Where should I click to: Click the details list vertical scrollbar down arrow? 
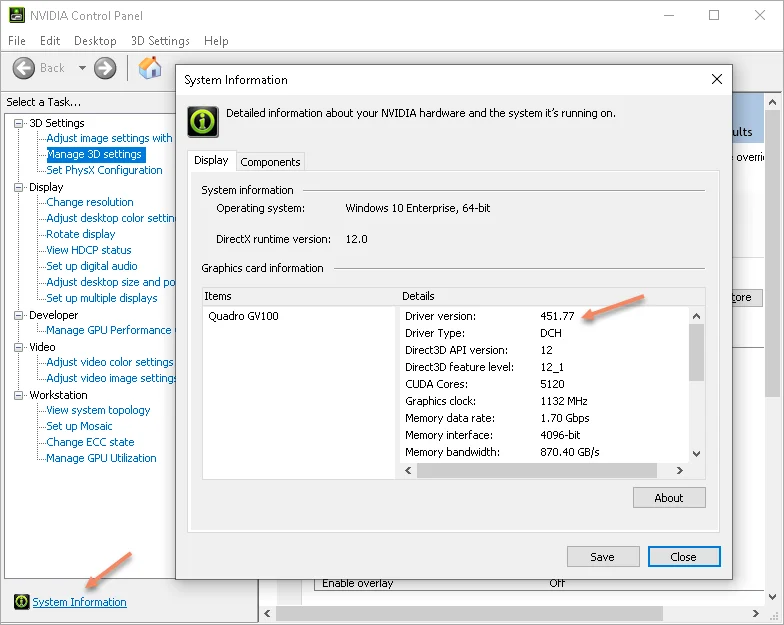click(x=697, y=452)
